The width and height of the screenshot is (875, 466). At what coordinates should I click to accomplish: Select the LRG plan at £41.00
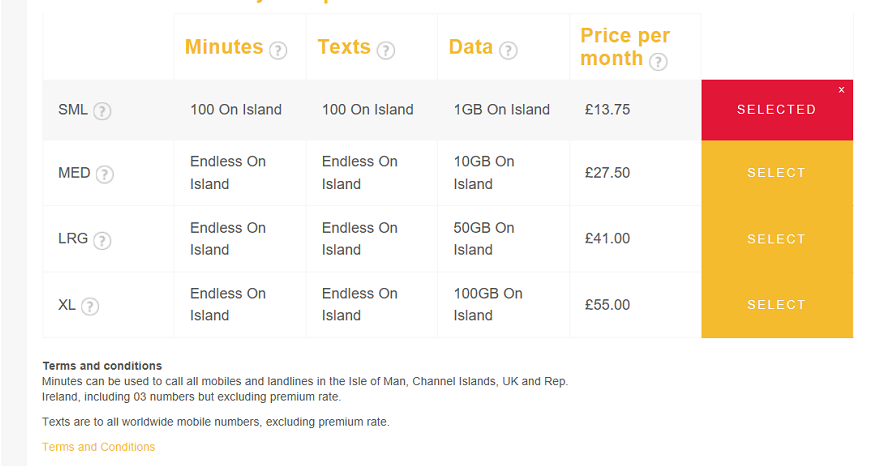[x=777, y=239]
